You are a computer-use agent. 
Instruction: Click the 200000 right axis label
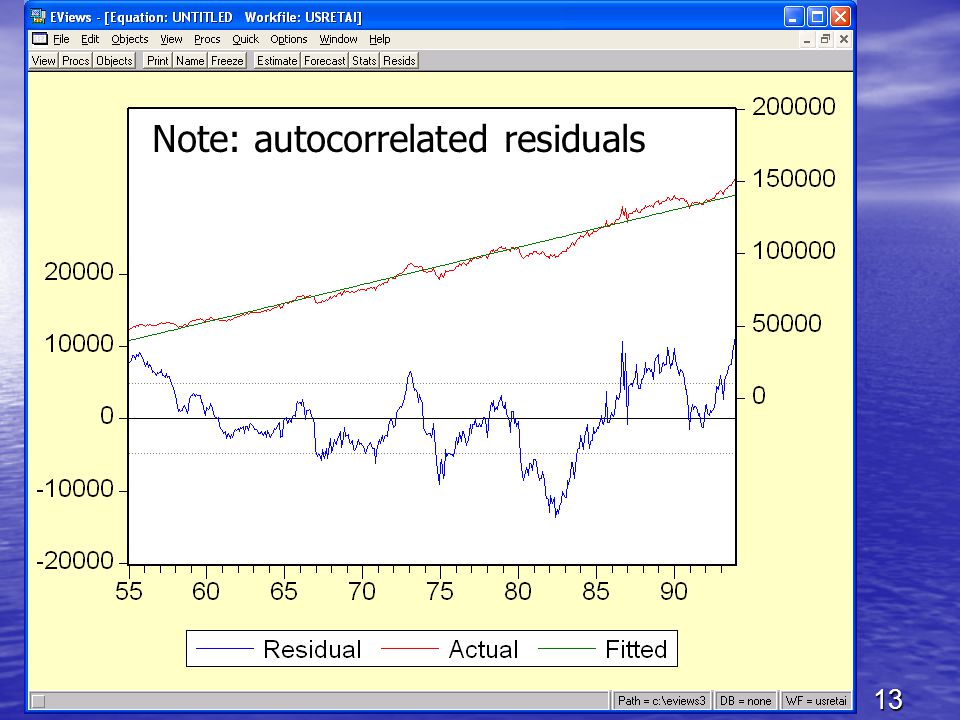point(793,107)
